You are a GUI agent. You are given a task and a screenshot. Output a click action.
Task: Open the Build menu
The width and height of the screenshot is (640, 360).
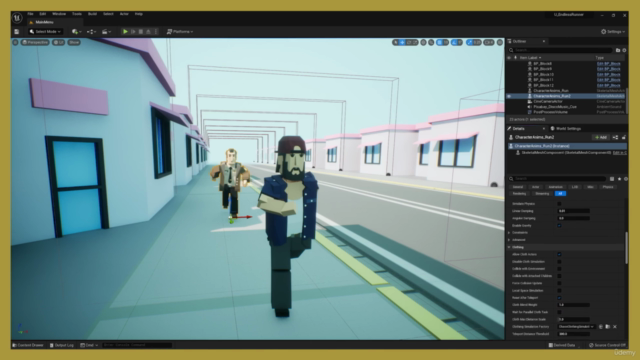(x=92, y=14)
